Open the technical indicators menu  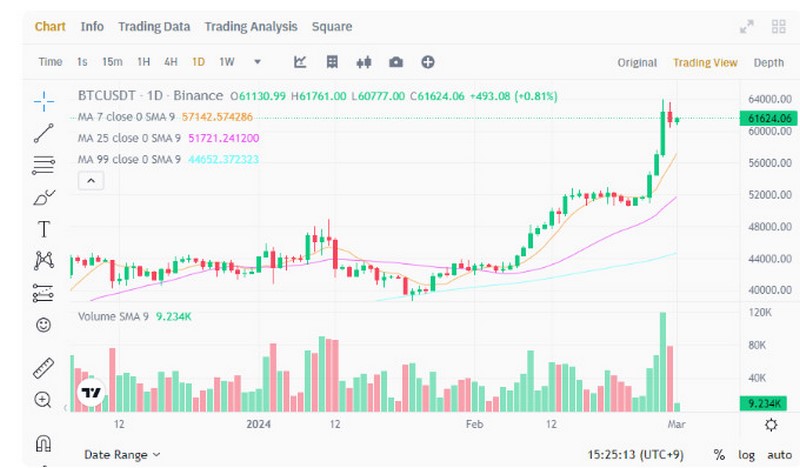[300, 62]
